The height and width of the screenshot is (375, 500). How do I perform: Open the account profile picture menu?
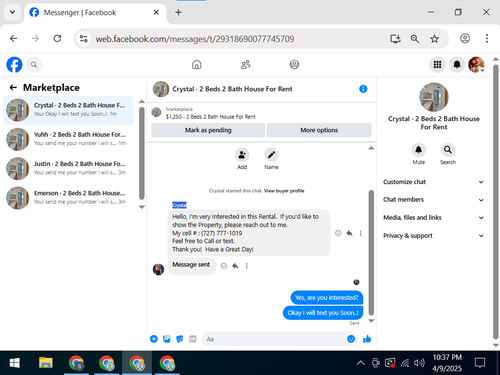tap(476, 64)
